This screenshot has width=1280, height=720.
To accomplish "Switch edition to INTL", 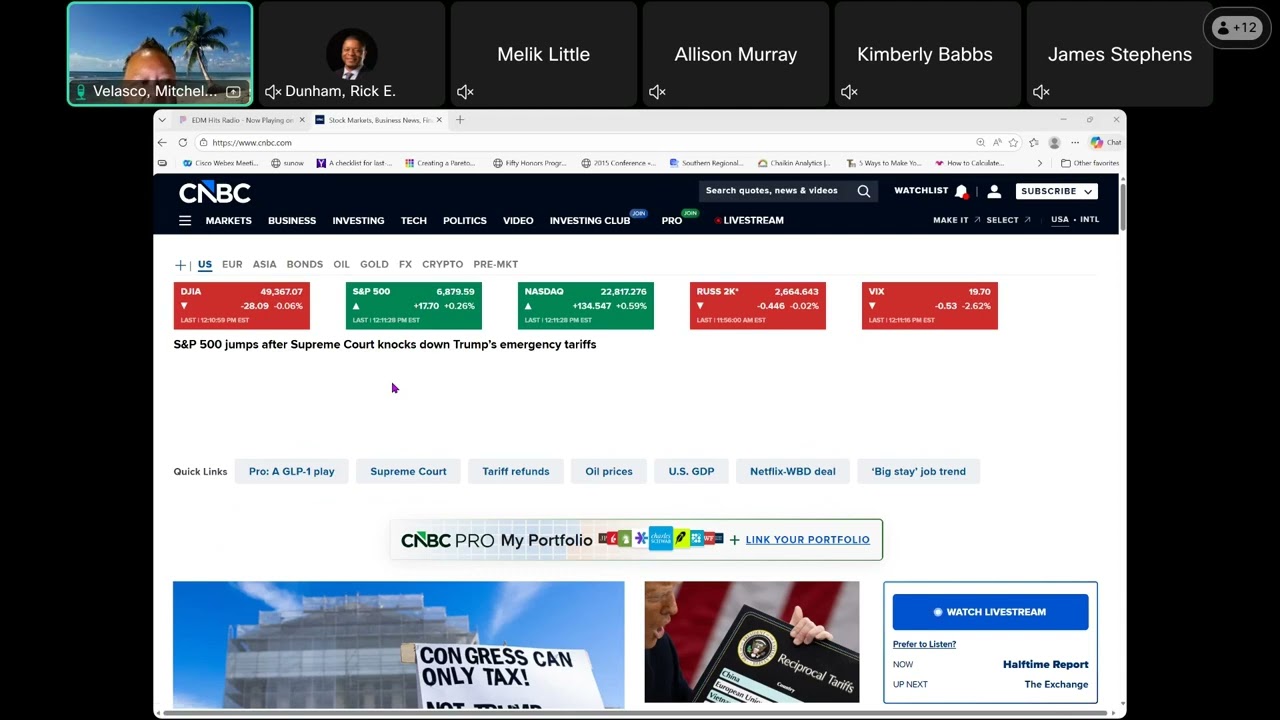I will 1089,220.
